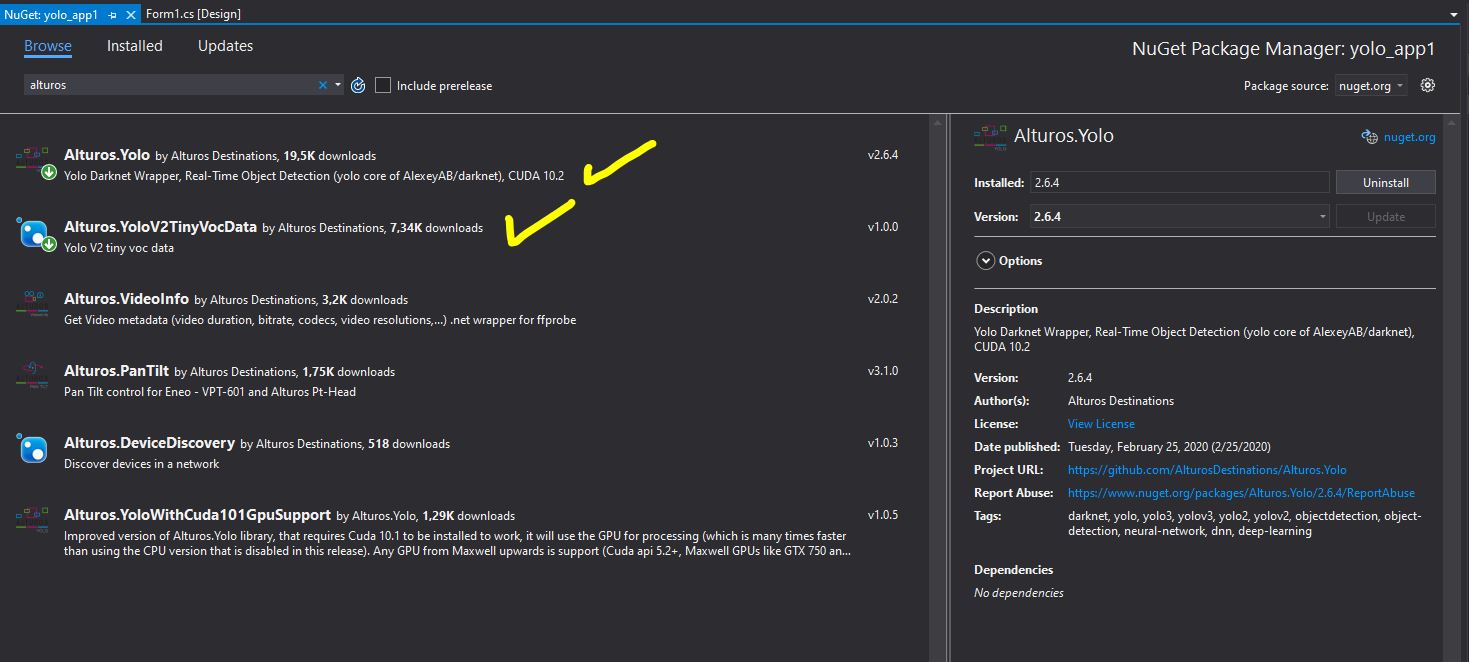Open NuGet package manager settings gear
Image resolution: width=1469 pixels, height=662 pixels.
pos(1427,85)
